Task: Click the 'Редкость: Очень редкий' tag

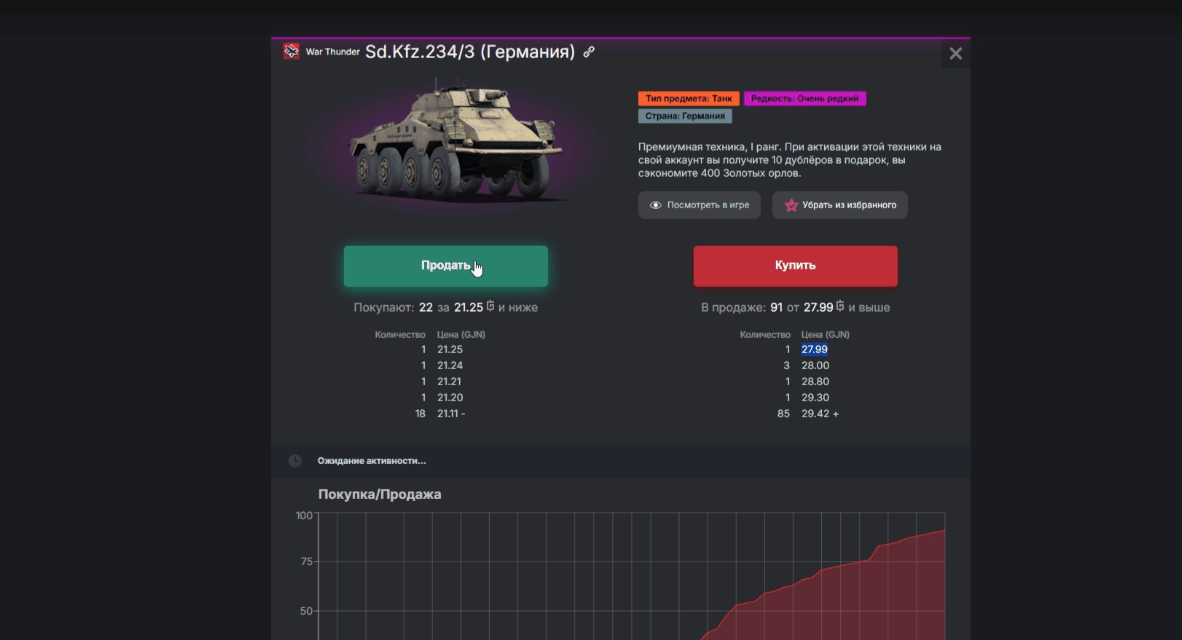Action: point(804,99)
